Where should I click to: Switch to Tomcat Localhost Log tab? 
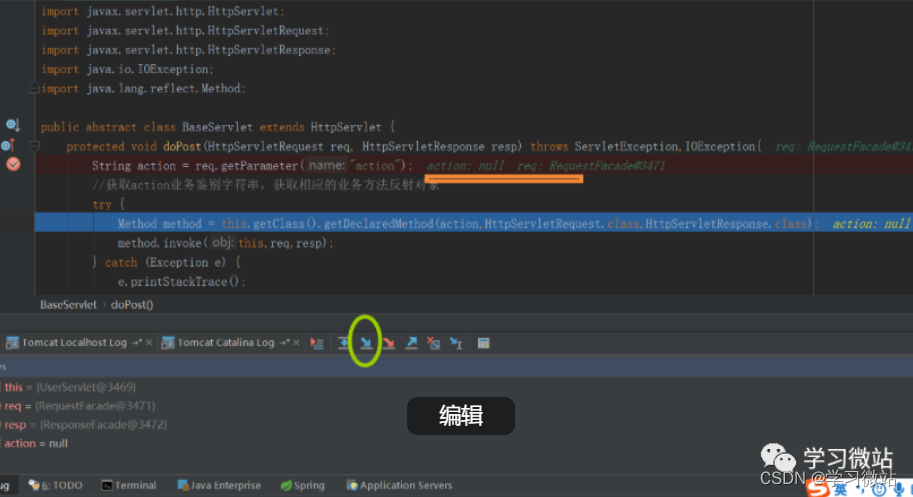(x=74, y=343)
